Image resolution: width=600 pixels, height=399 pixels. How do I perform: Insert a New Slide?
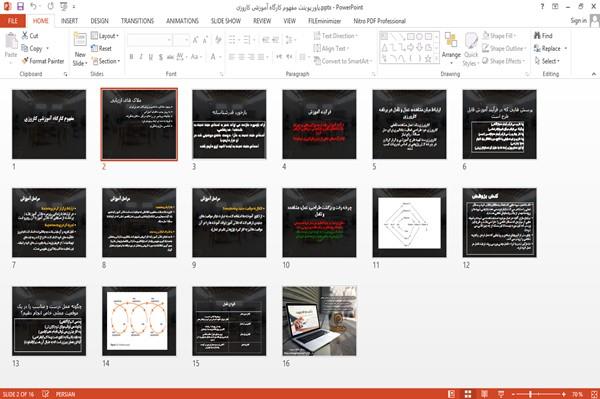pyautogui.click(x=80, y=49)
